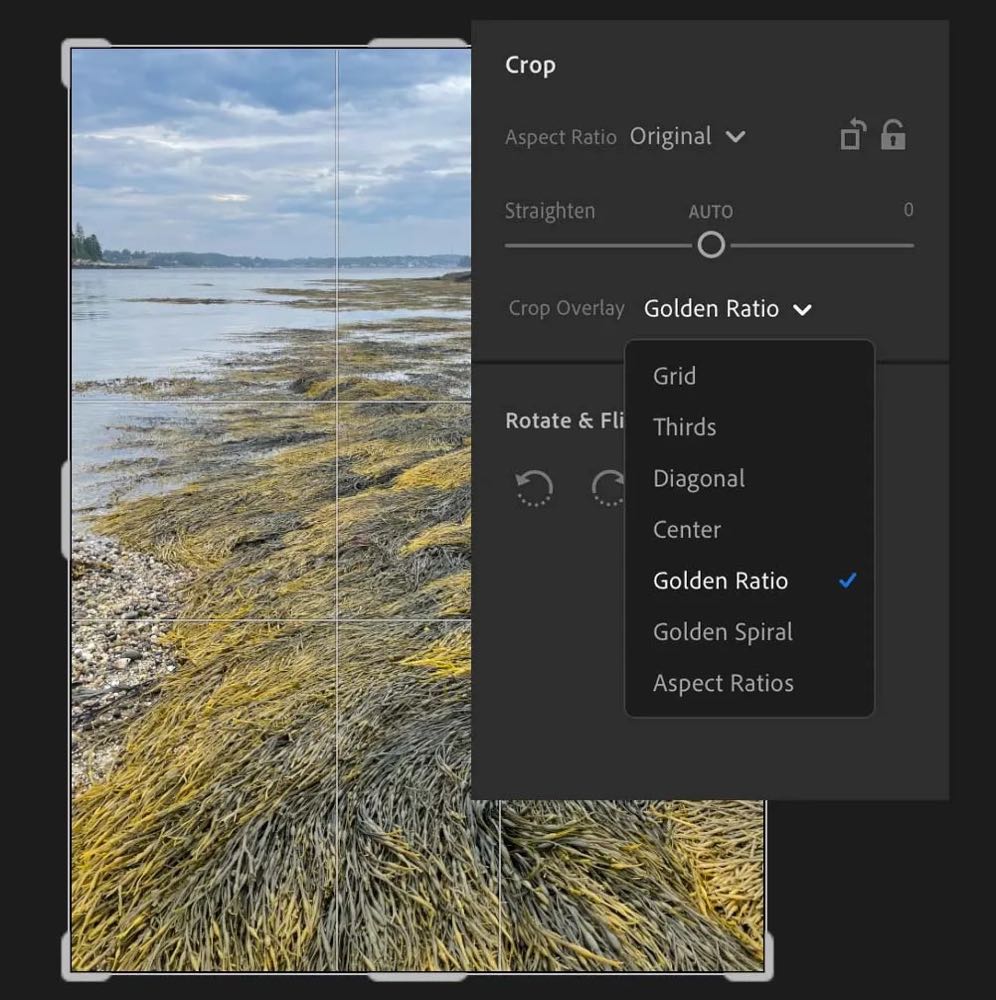This screenshot has height=1000, width=996.
Task: Rotate the image clockwise
Action: point(608,489)
